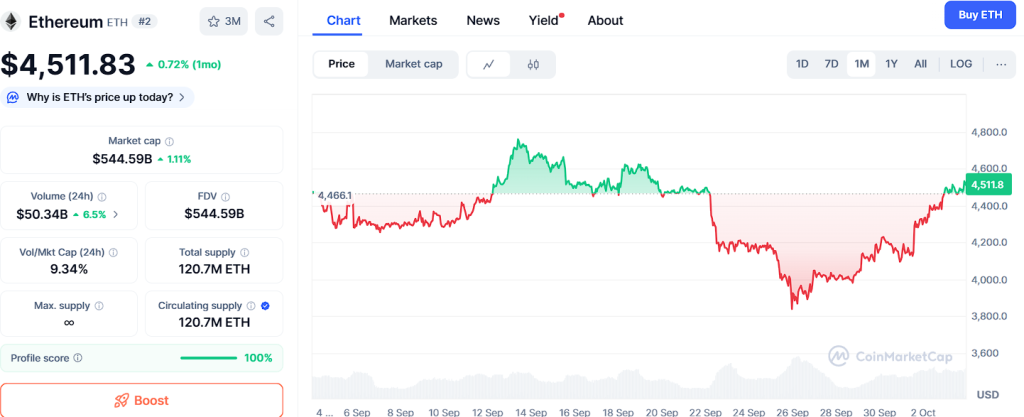The width and height of the screenshot is (1024, 417).
Task: Expand the Volume (24h) chevron arrow
Action: click(115, 214)
